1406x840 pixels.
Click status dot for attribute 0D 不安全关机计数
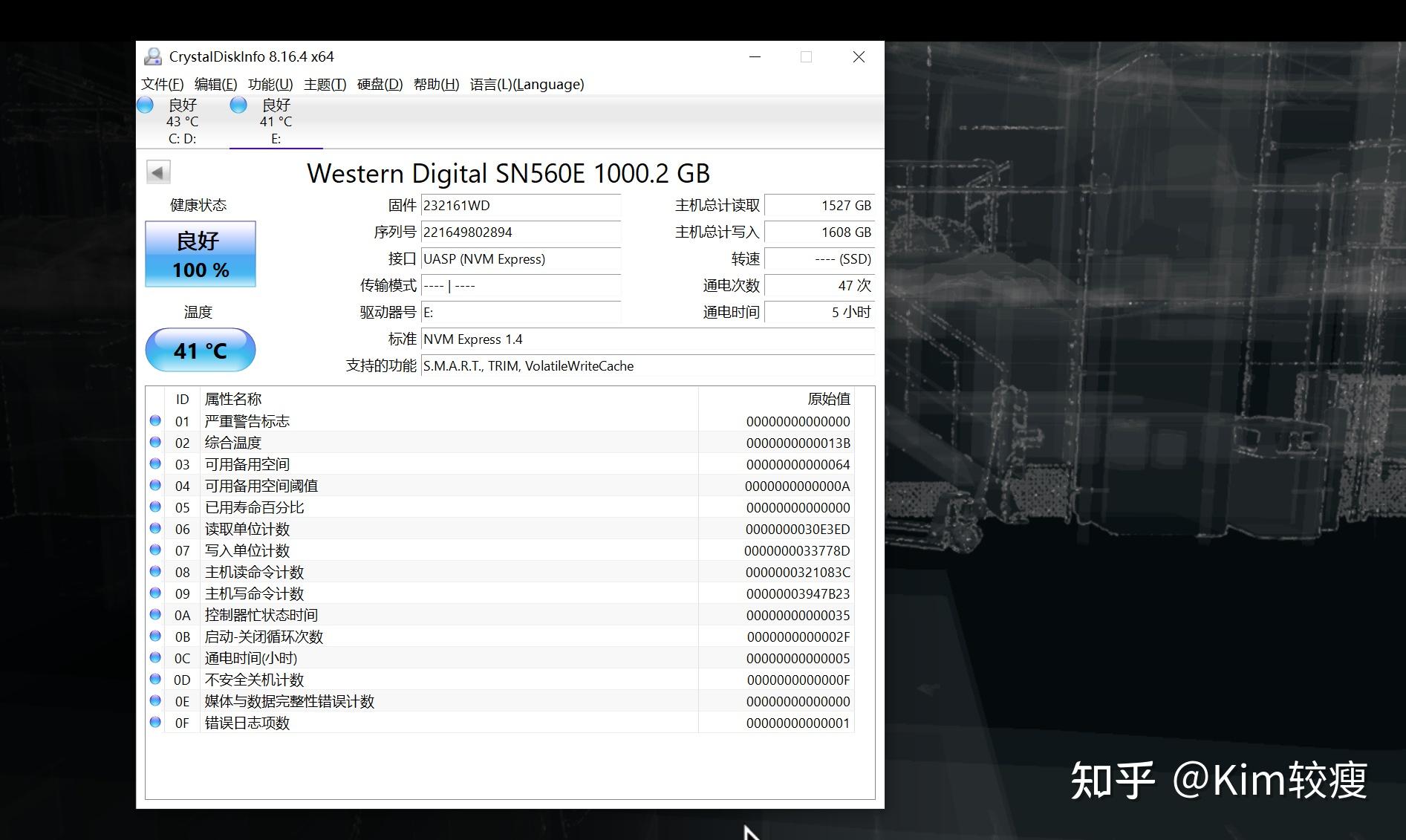click(x=155, y=679)
